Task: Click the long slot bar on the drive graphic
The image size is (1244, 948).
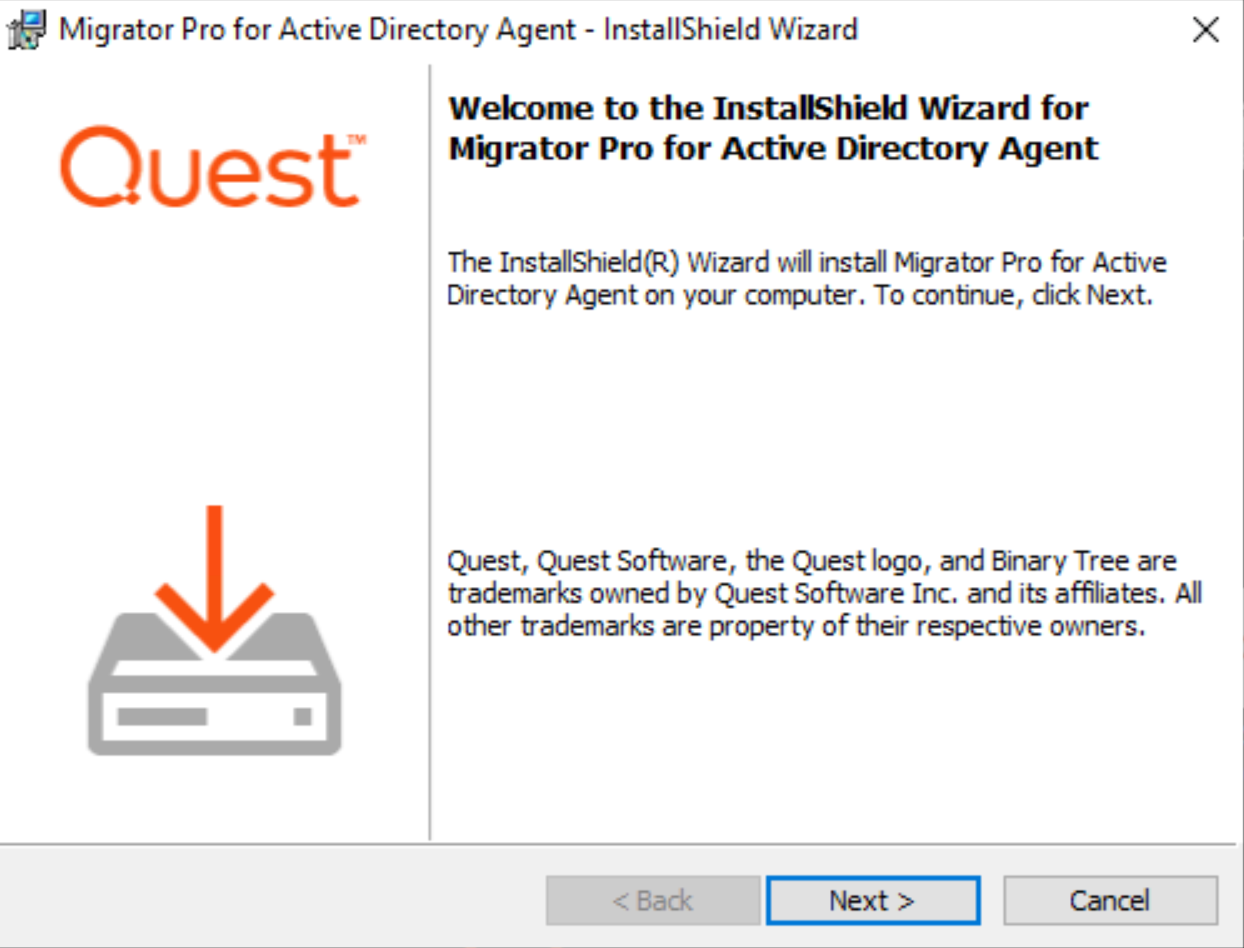Action: (x=162, y=717)
